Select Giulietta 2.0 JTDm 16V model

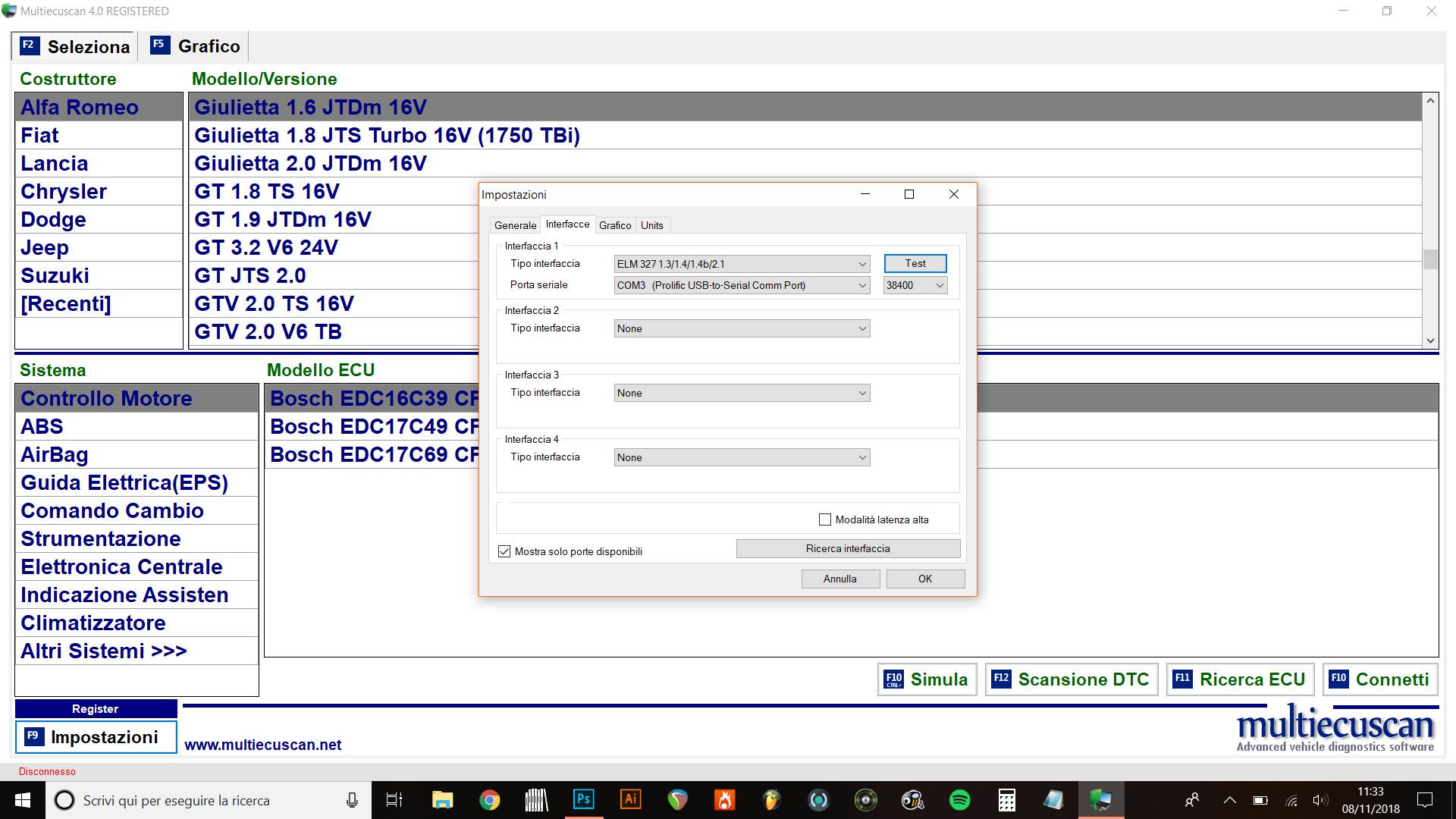tap(805, 163)
